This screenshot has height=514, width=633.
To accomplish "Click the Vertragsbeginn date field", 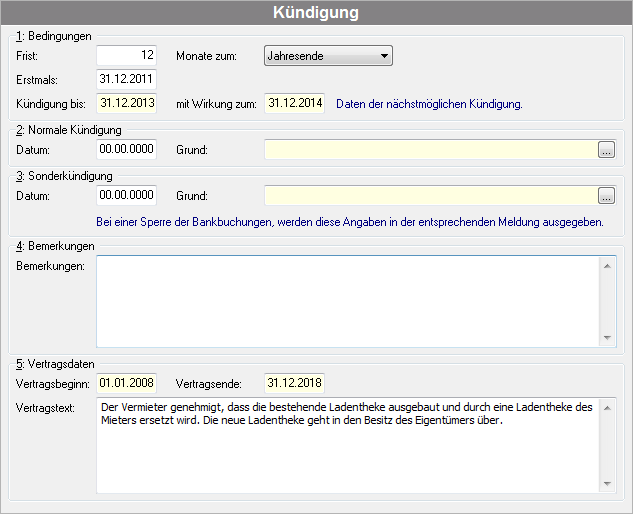I will (x=126, y=383).
